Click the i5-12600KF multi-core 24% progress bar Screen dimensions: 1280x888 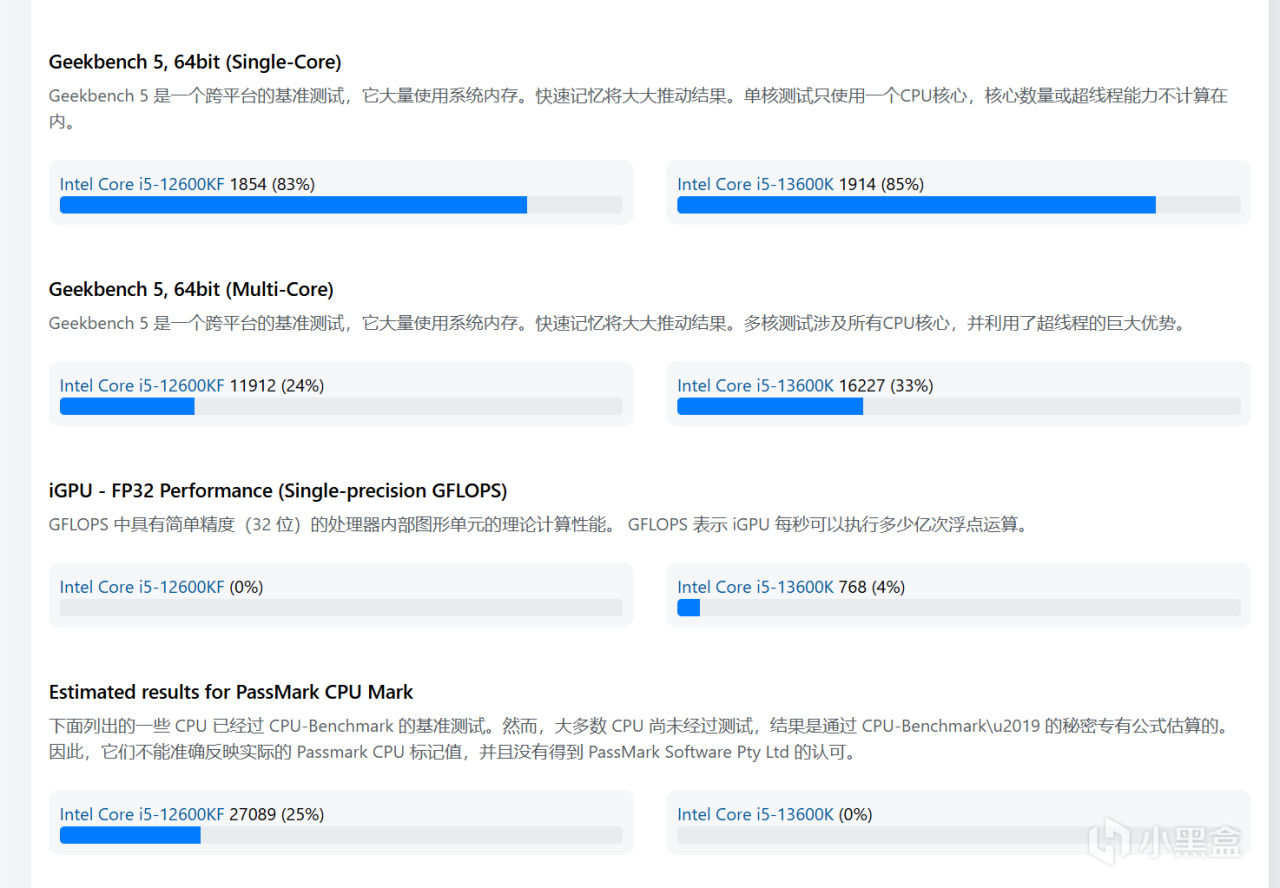tap(127, 407)
